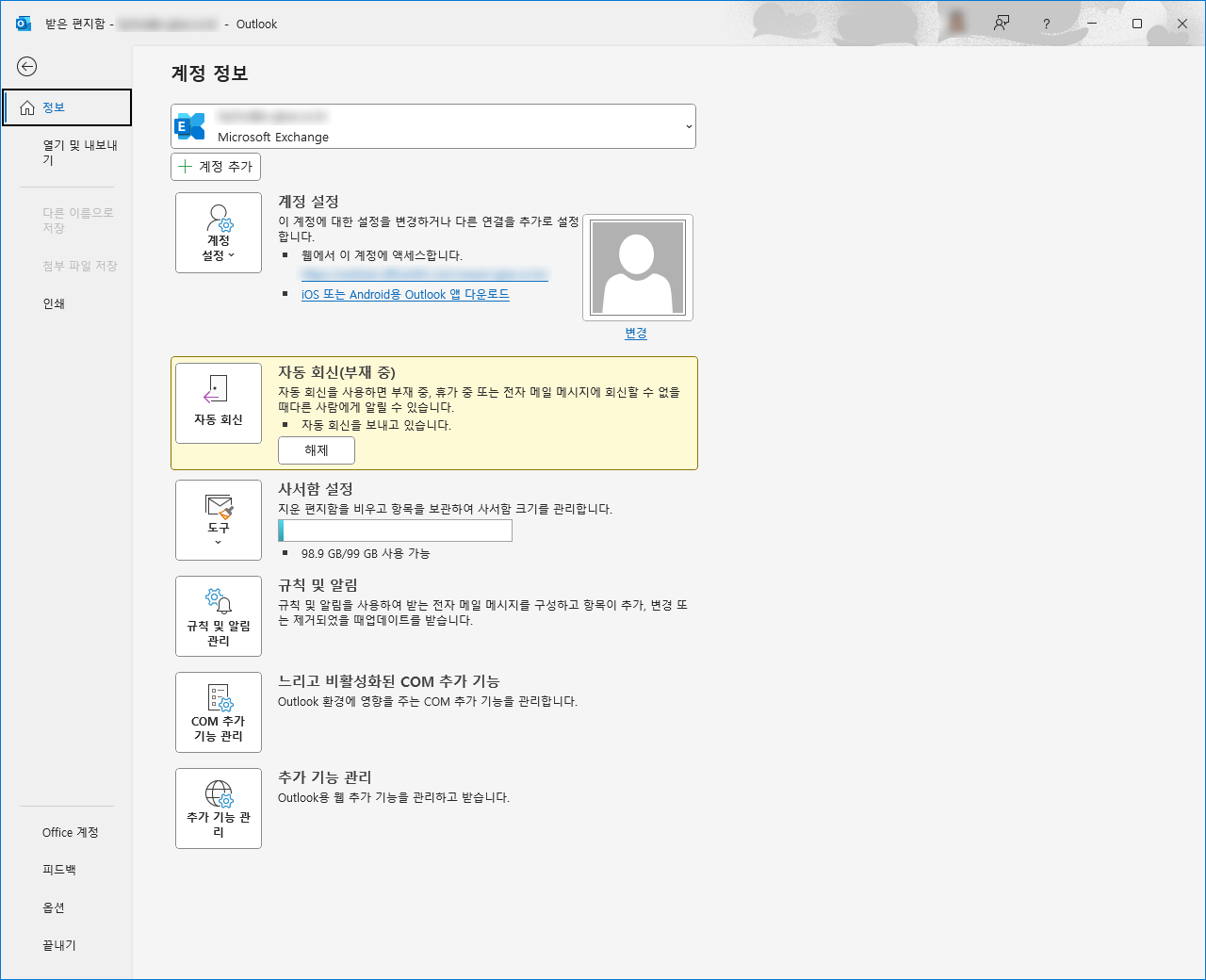Click the back arrow icon
1206x980 pixels.
27,66
